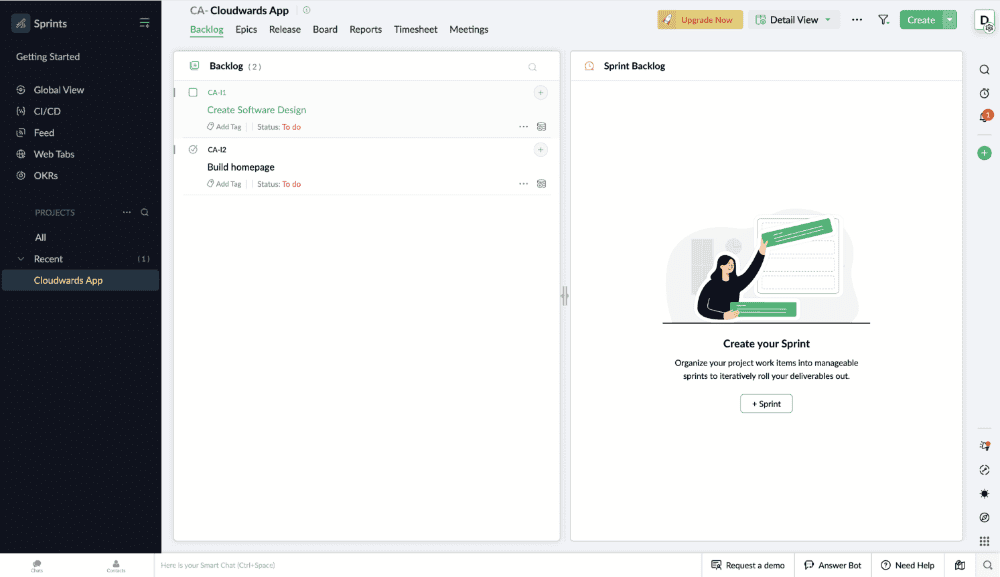Click the CA-I1 item ID
Image resolution: width=1000 pixels, height=577 pixels.
pos(216,92)
